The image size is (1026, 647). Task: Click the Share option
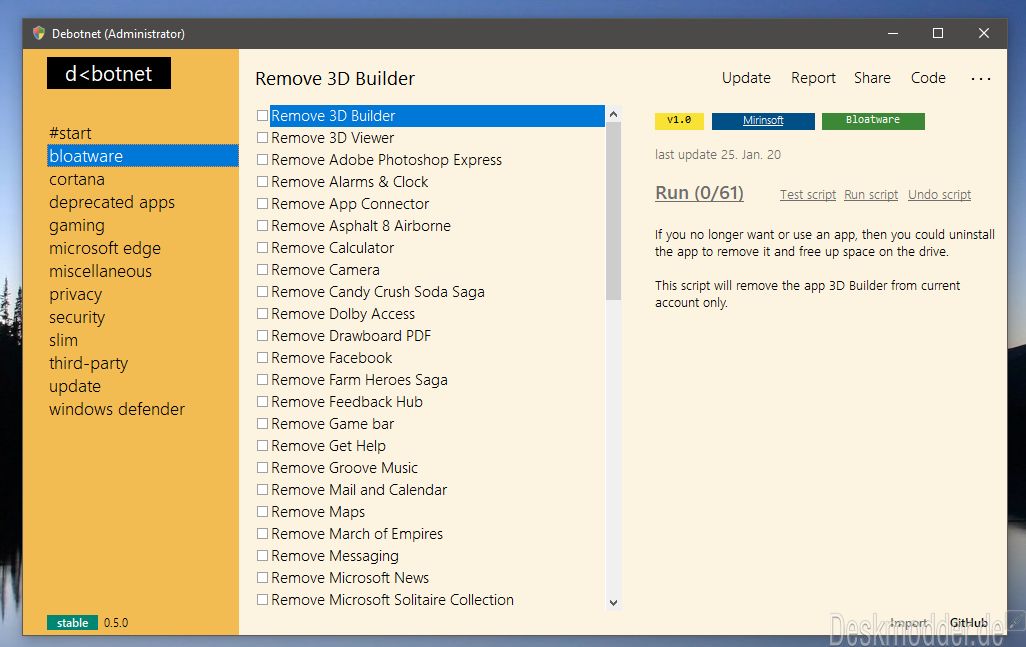(x=872, y=78)
